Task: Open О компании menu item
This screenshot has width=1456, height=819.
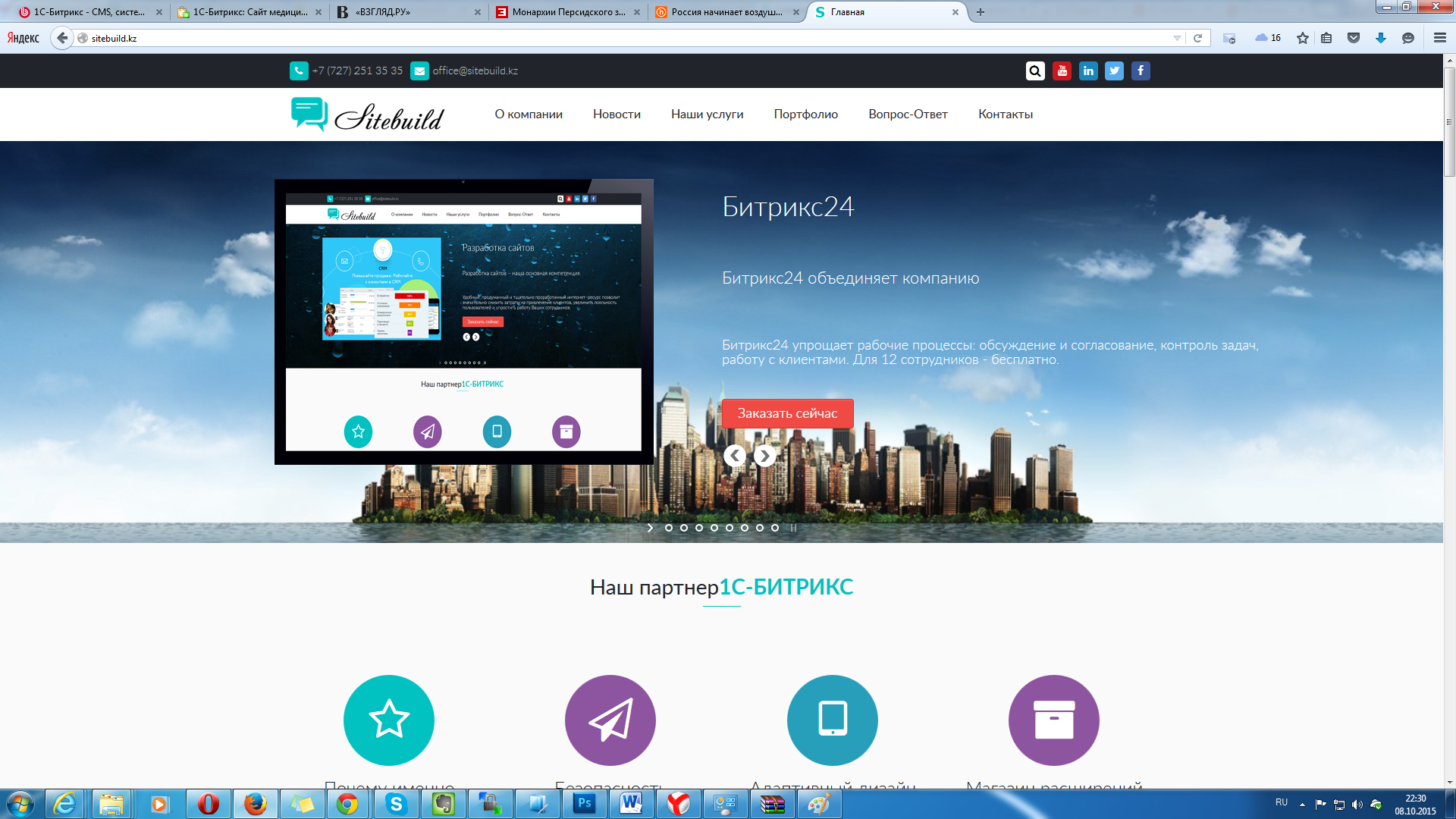Action: pos(529,115)
